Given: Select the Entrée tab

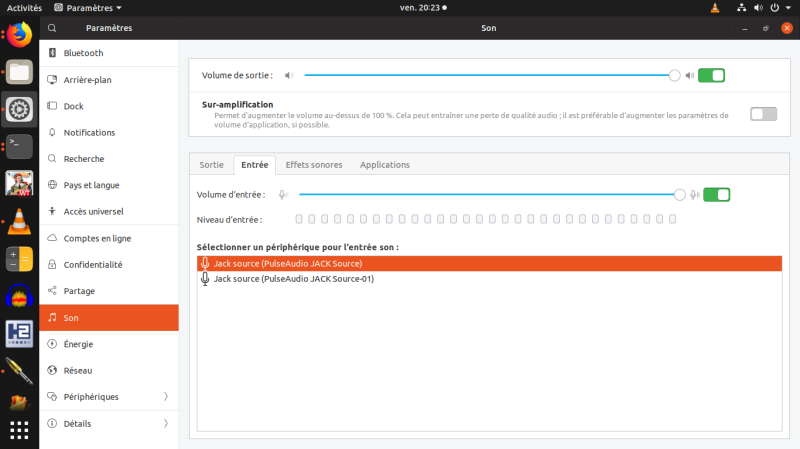Looking at the screenshot, I should (x=255, y=165).
